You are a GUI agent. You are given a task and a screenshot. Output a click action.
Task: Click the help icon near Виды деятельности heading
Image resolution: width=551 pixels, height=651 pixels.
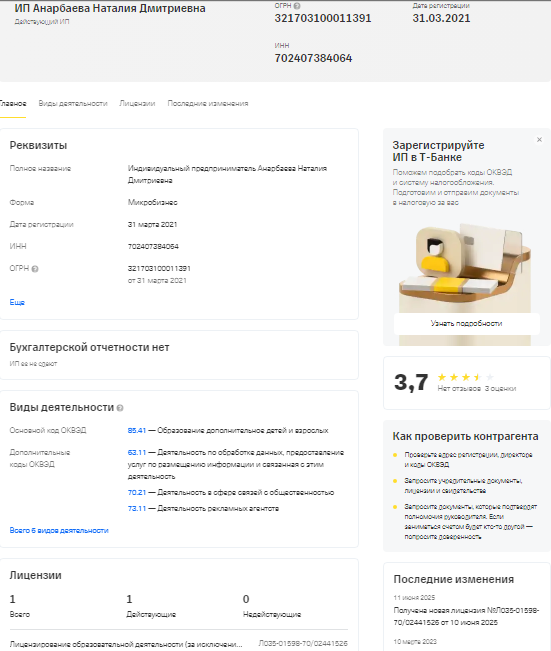[120, 408]
